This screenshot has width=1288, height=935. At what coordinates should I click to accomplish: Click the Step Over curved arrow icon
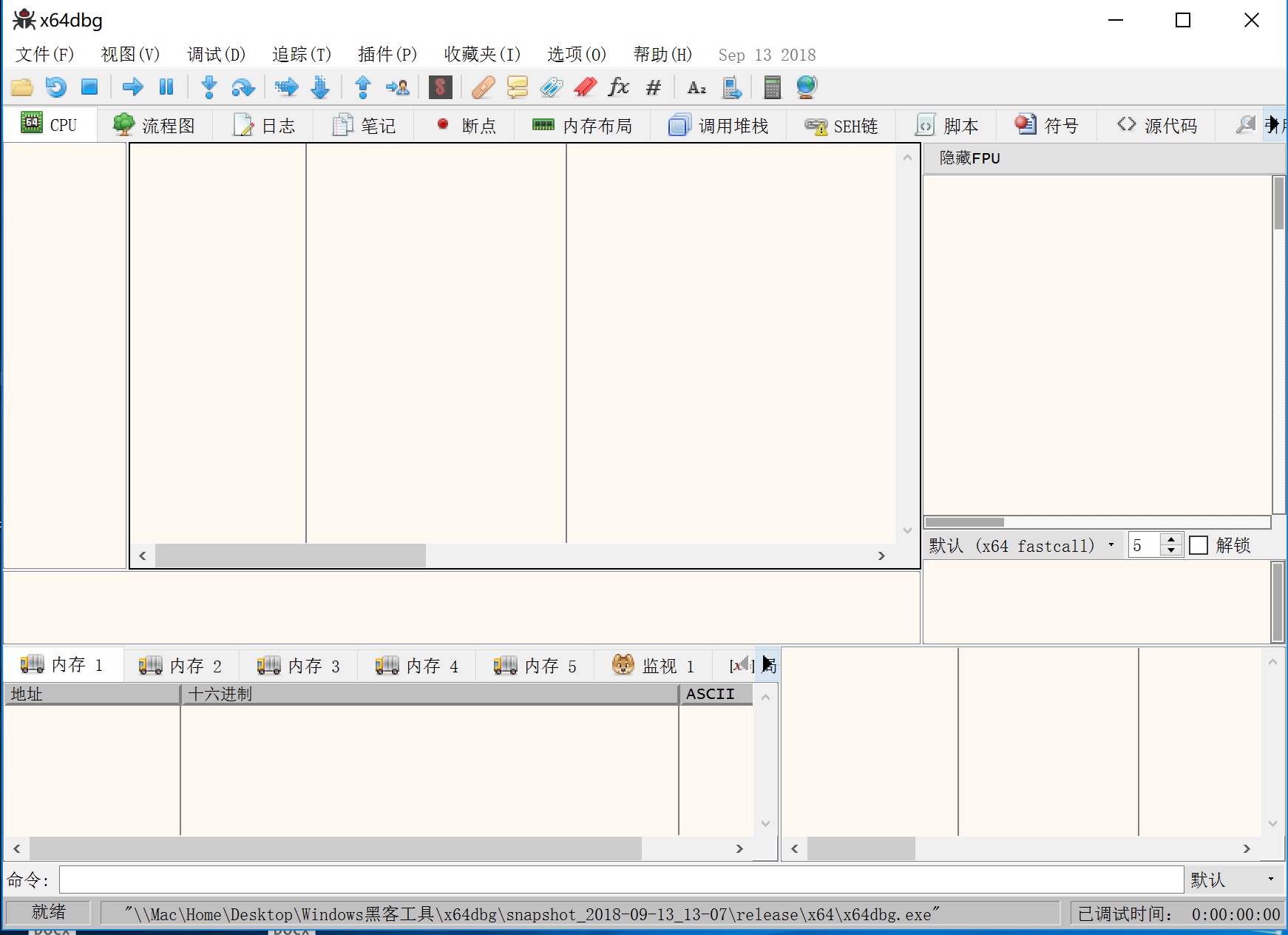click(243, 87)
